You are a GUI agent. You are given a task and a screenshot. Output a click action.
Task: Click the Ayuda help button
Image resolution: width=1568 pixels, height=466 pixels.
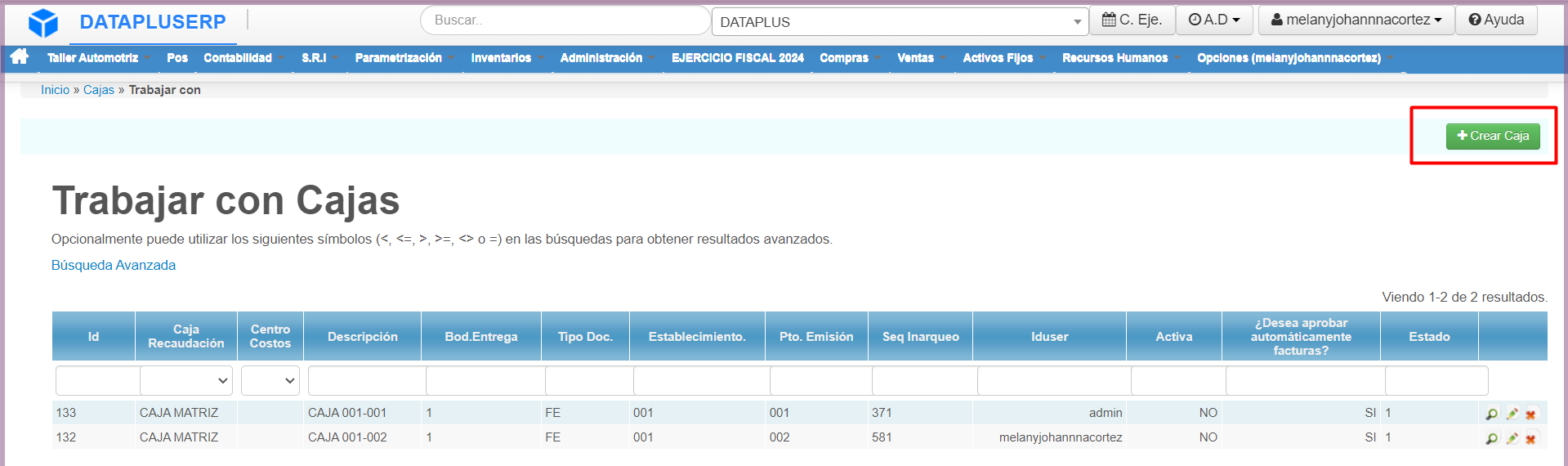(1496, 20)
